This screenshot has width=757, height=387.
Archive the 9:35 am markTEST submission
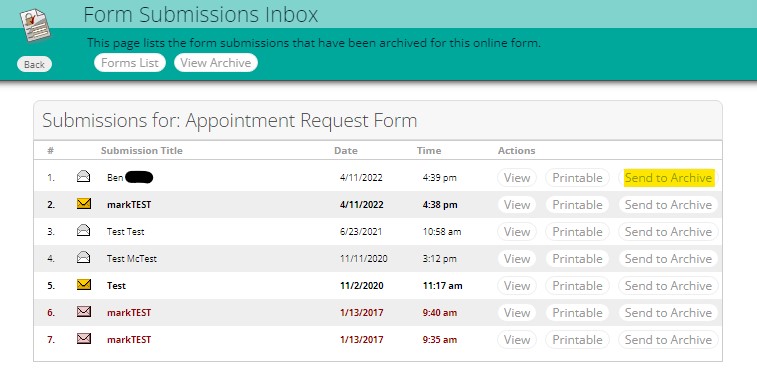[668, 340]
